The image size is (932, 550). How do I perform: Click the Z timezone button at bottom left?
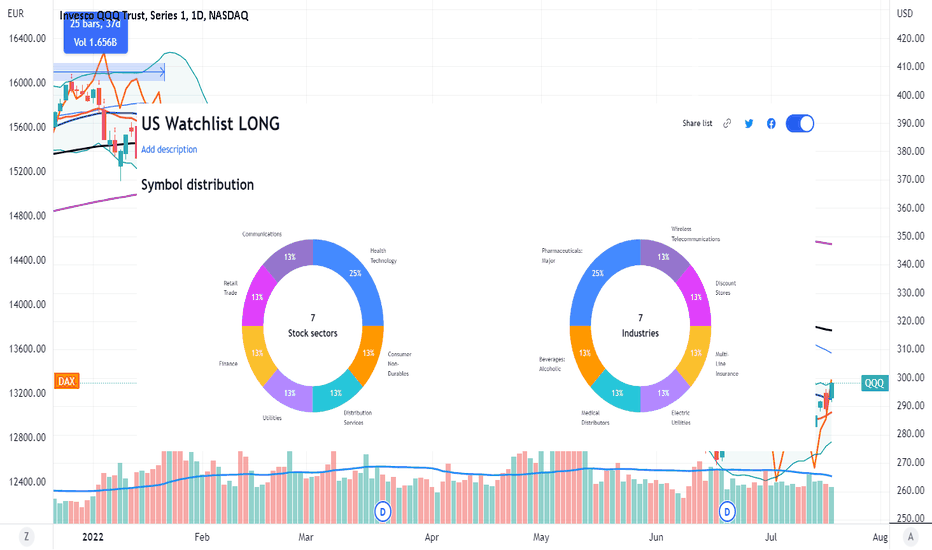(26, 537)
